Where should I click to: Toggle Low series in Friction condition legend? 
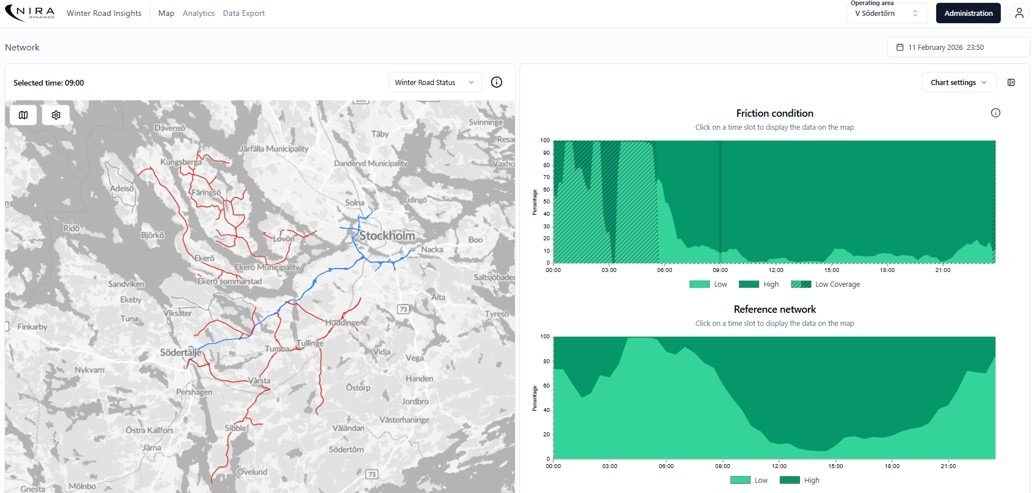click(711, 284)
